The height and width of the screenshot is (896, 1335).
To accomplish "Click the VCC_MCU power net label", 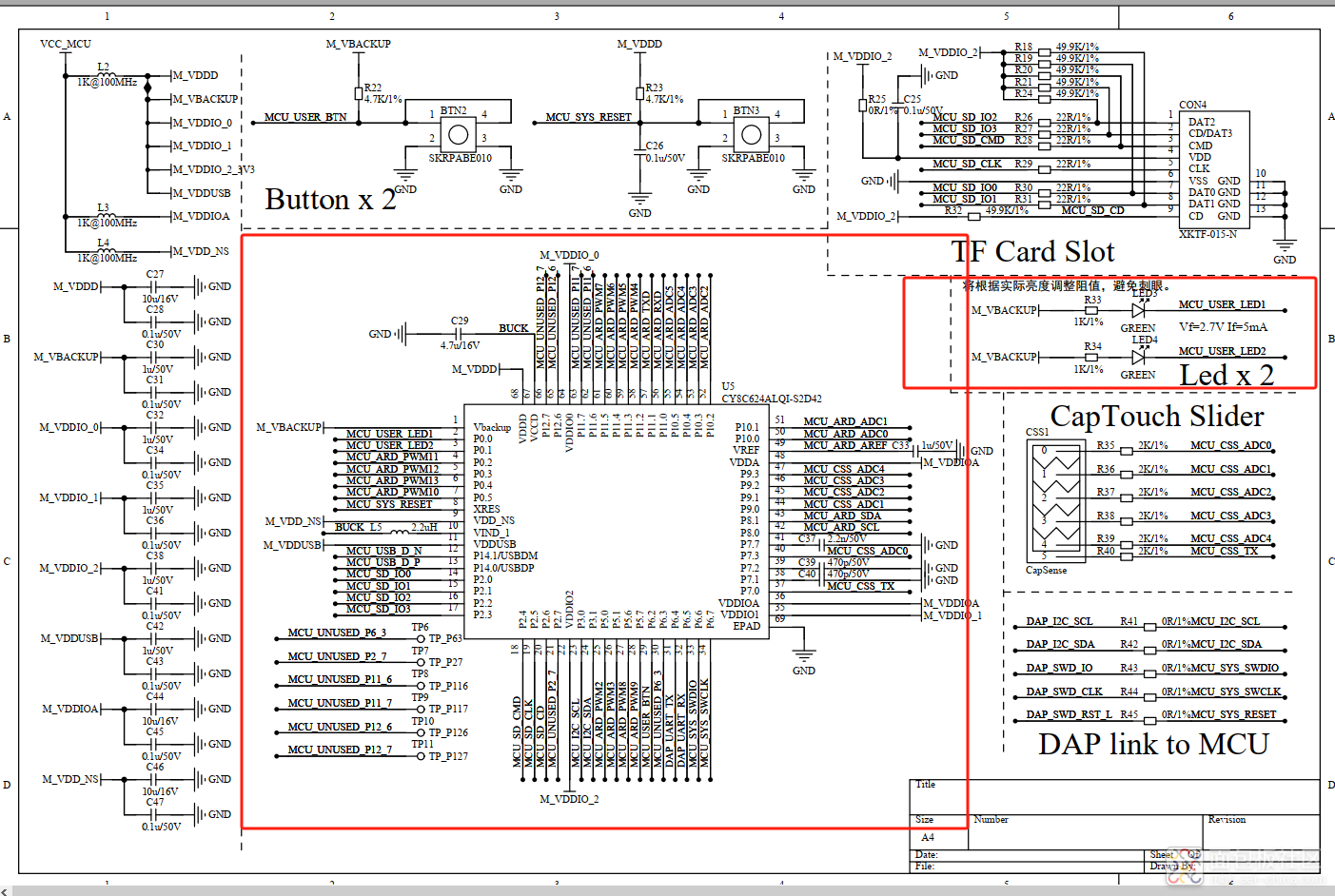I will tap(66, 44).
